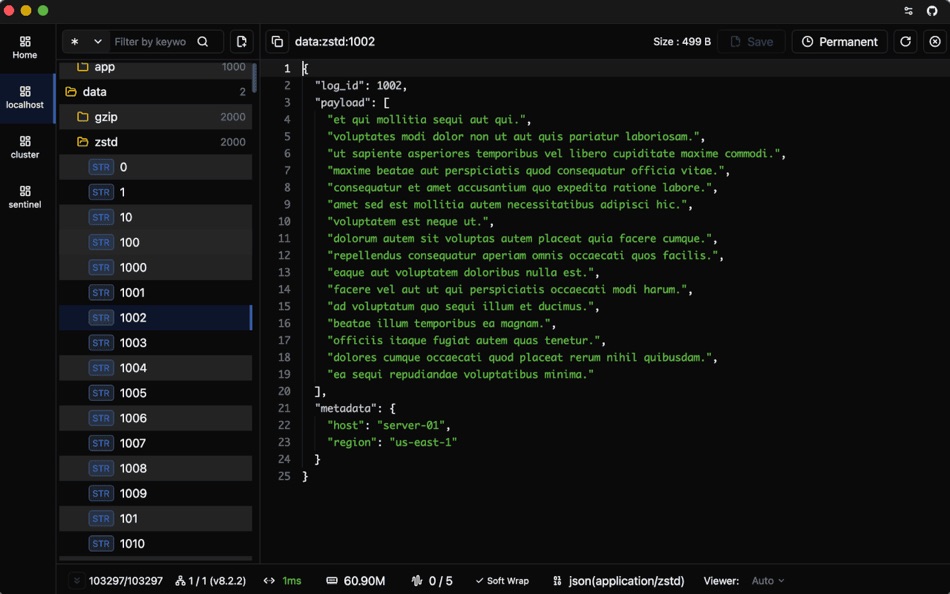Open the Viewer Auto dropdown

tap(767, 581)
